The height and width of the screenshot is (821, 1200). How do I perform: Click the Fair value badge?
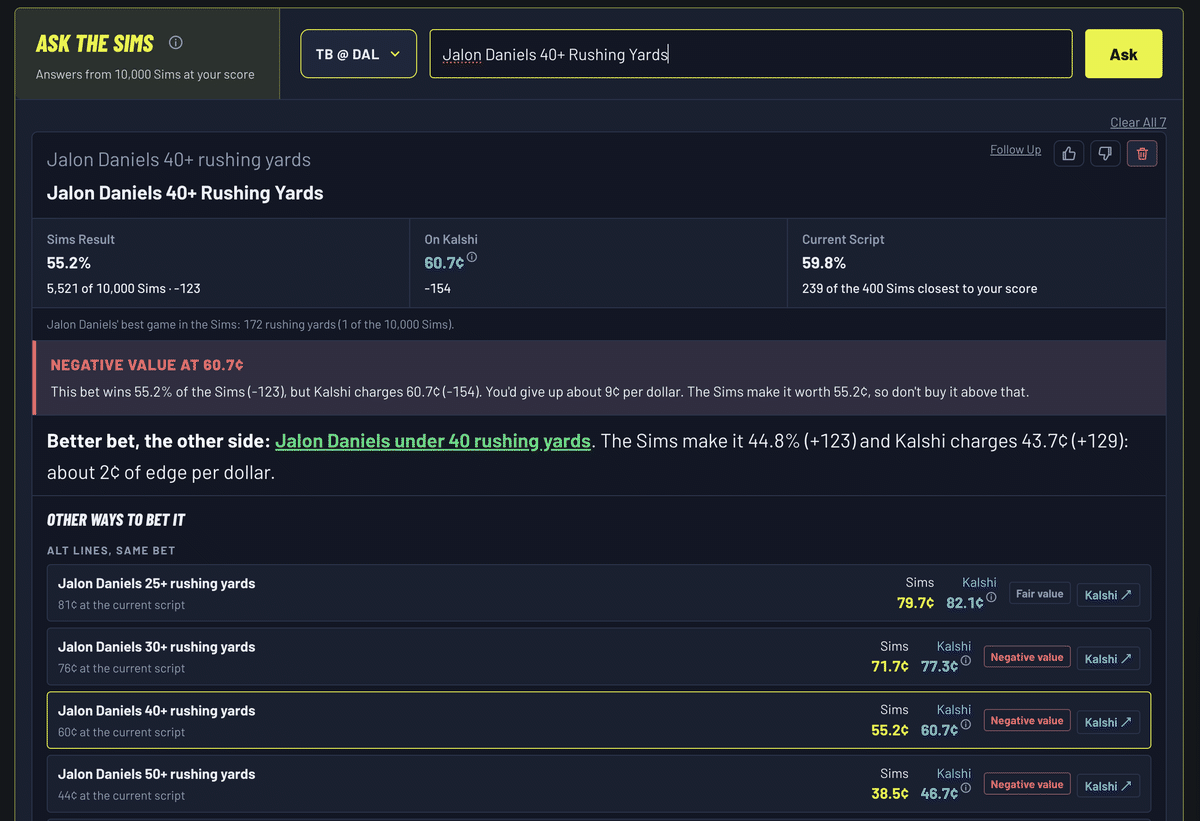click(x=1039, y=594)
